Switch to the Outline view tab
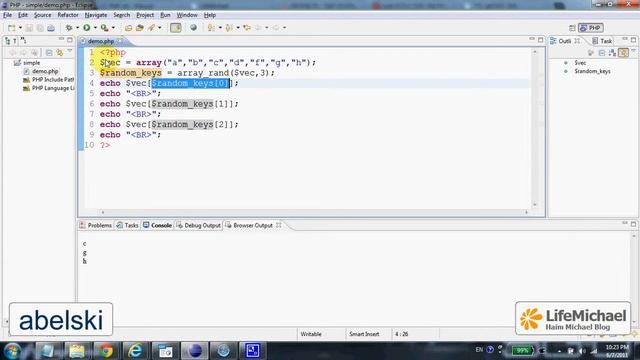The image size is (640, 360). point(564,41)
